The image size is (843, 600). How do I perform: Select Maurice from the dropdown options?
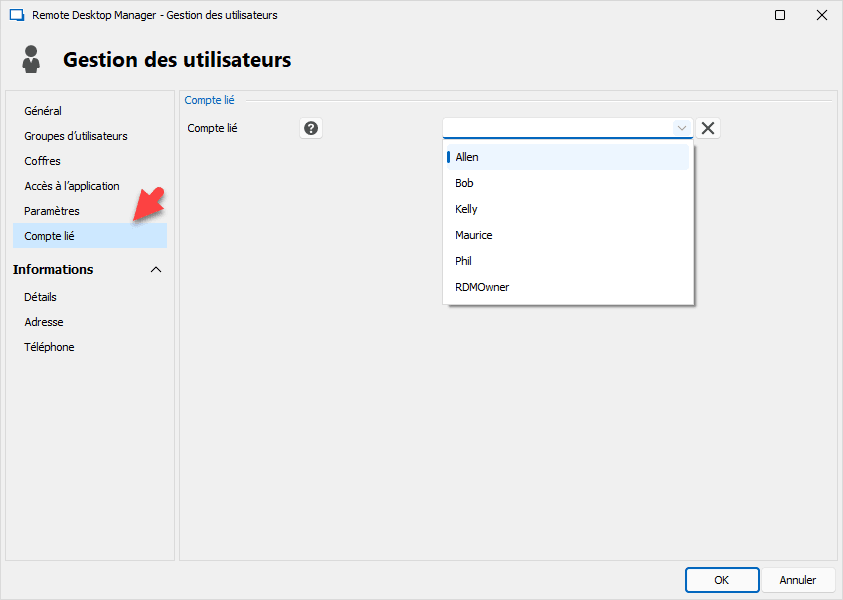tap(473, 235)
